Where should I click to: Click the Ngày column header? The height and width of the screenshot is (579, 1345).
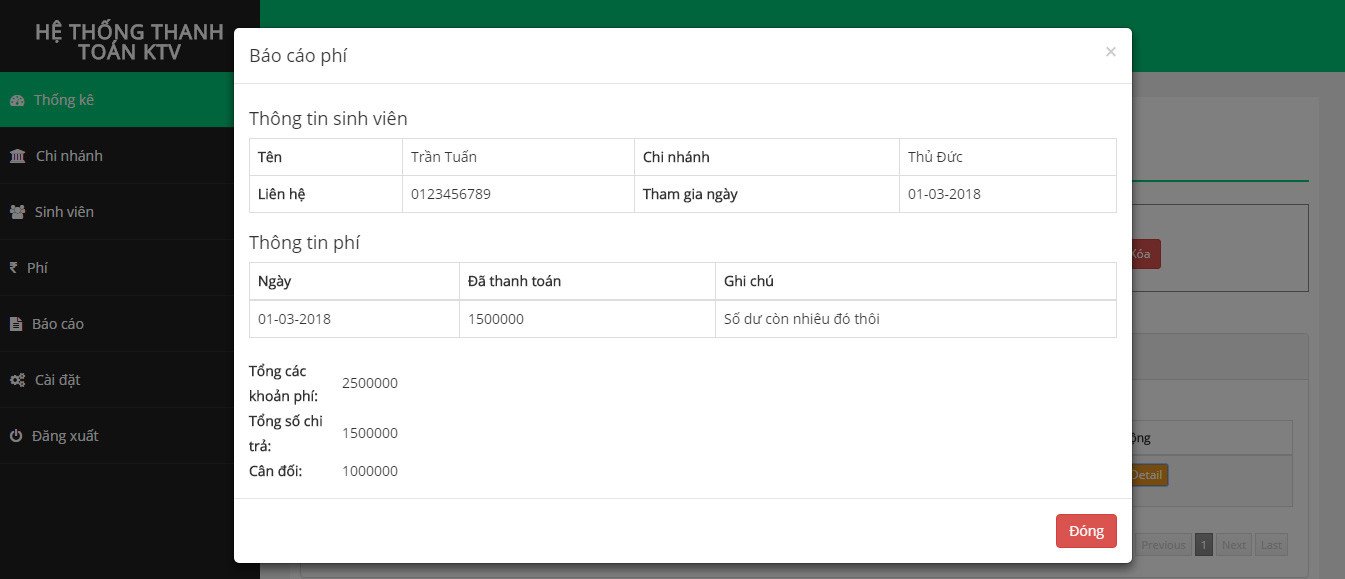(354, 281)
